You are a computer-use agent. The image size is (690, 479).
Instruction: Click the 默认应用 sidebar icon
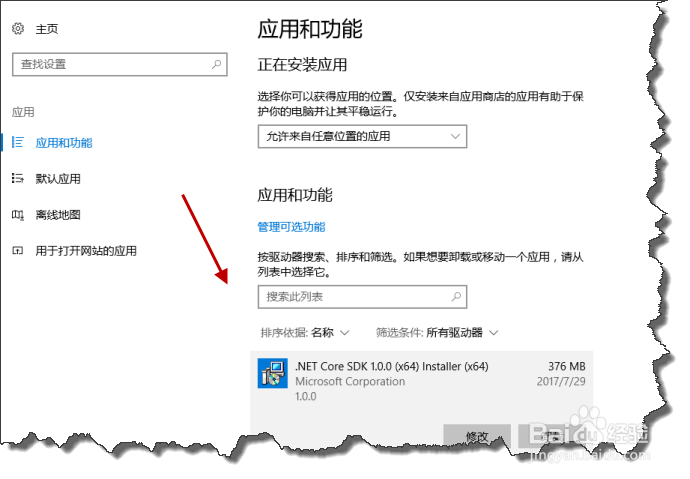point(18,178)
